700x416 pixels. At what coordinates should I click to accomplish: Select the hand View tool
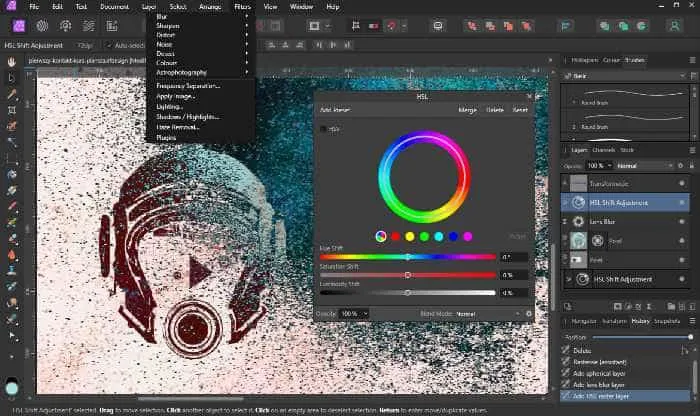pyautogui.click(x=12, y=61)
